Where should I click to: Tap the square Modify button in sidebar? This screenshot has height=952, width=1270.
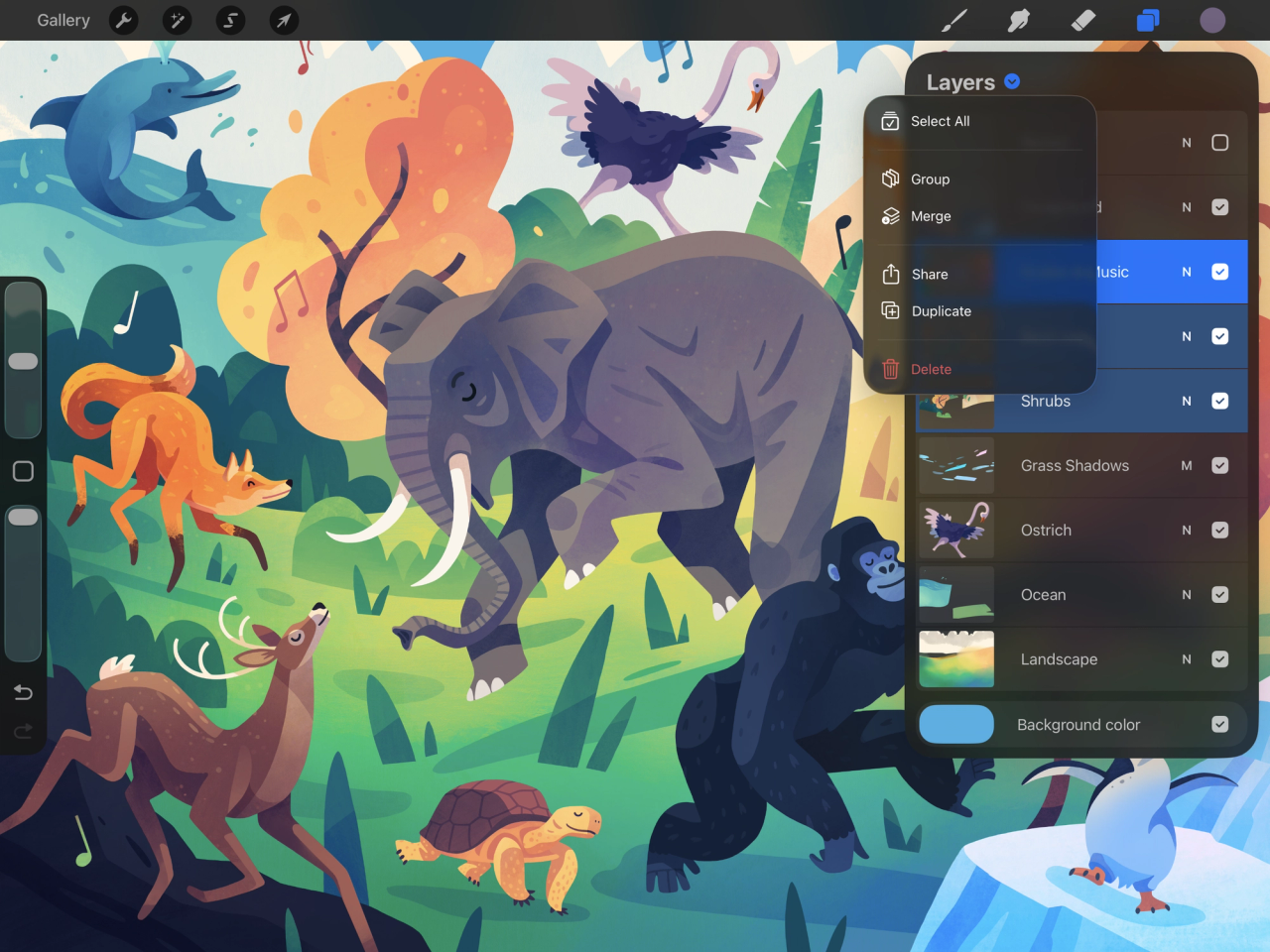coord(23,471)
